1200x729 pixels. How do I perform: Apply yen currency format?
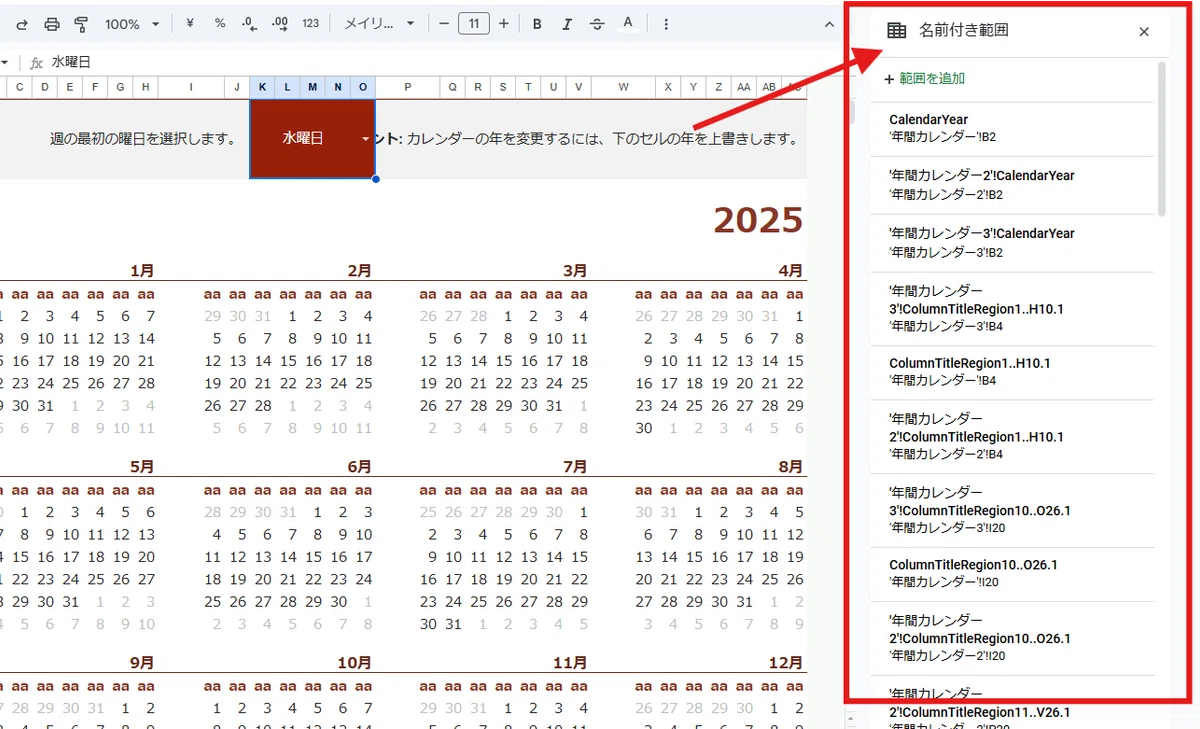(x=190, y=23)
